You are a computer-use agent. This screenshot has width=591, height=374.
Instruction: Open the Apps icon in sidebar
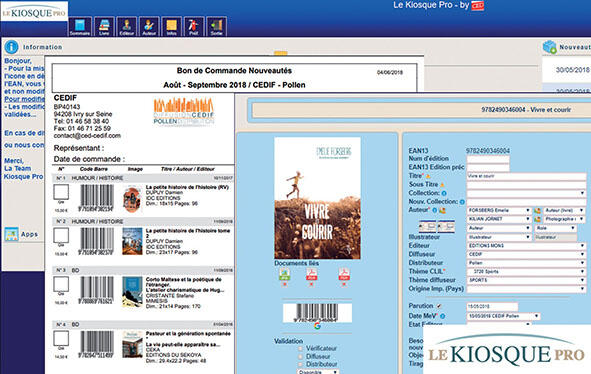point(11,234)
